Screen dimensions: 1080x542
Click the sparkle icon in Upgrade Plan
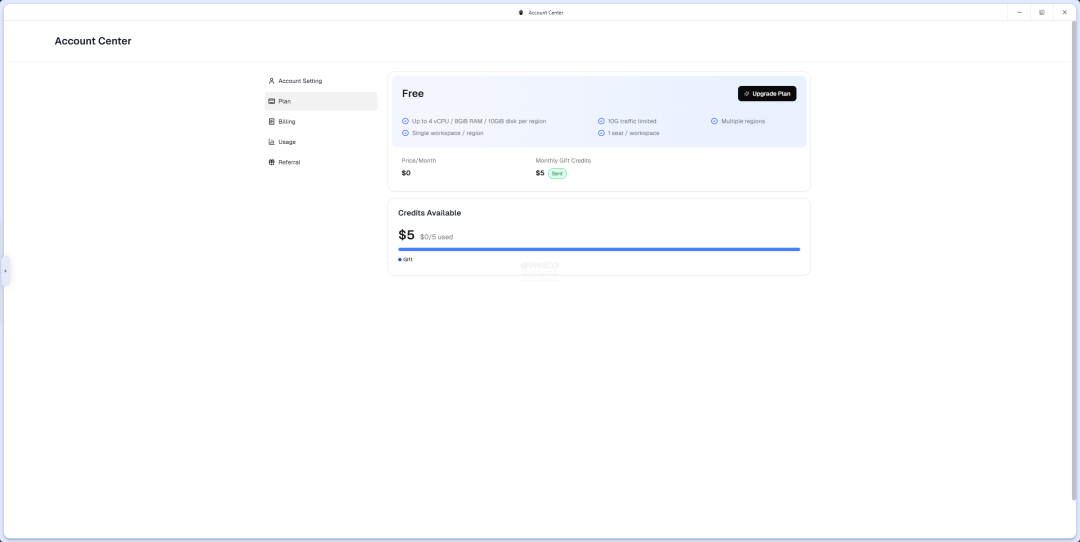(x=747, y=94)
